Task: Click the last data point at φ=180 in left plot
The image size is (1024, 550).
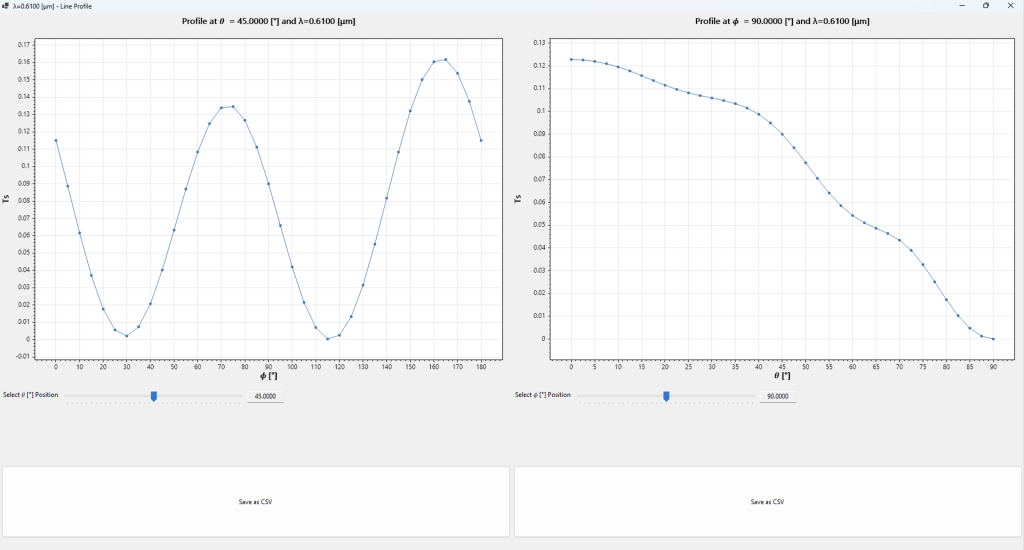Action: pyautogui.click(x=481, y=140)
